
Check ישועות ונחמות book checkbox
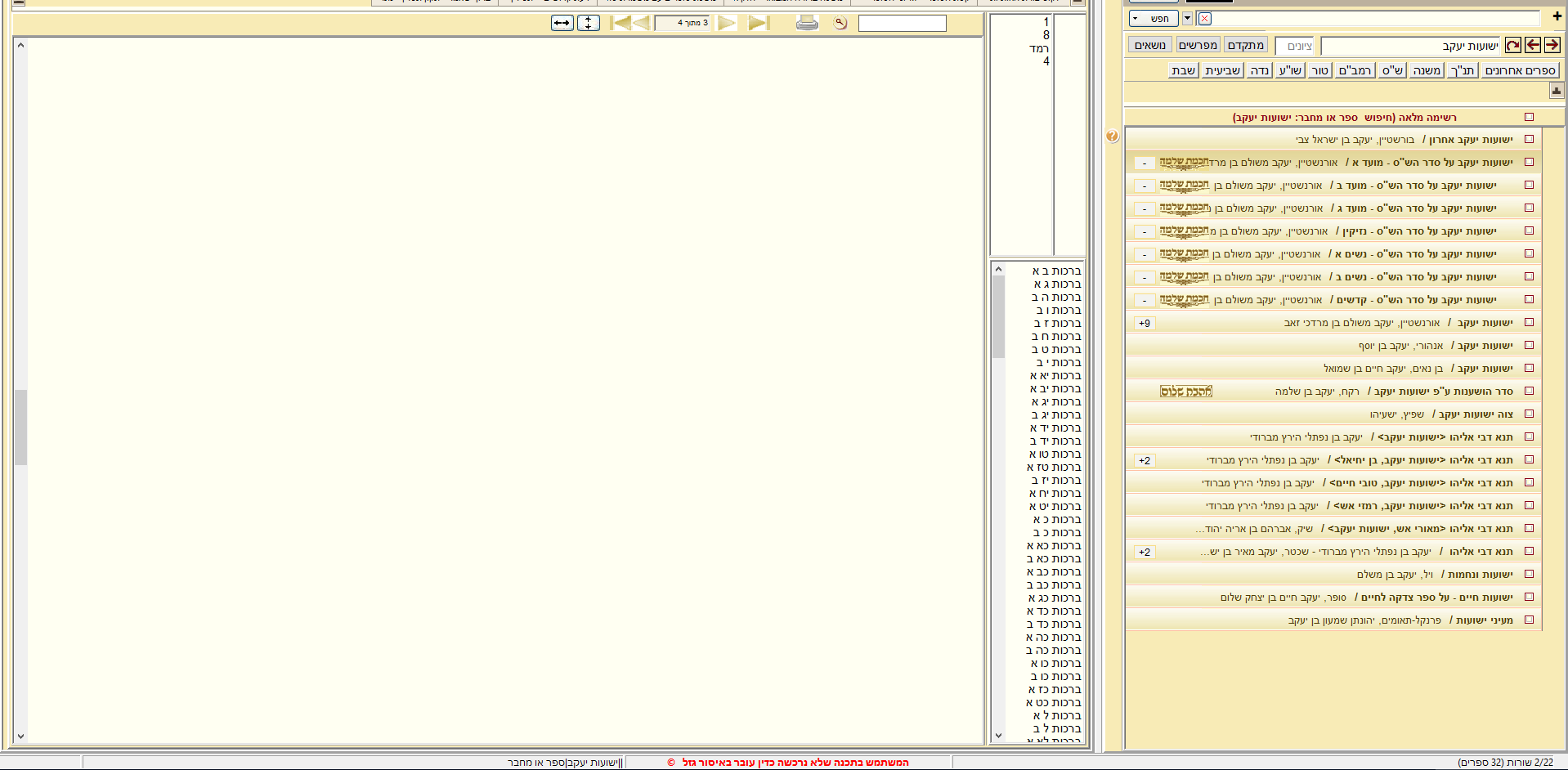click(x=1529, y=575)
